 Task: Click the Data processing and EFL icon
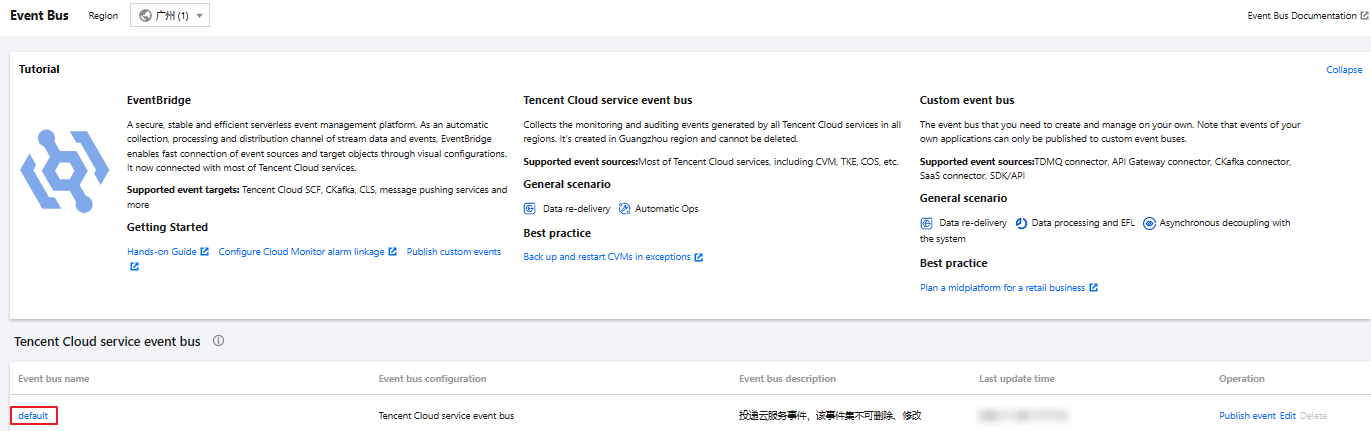tap(1021, 223)
